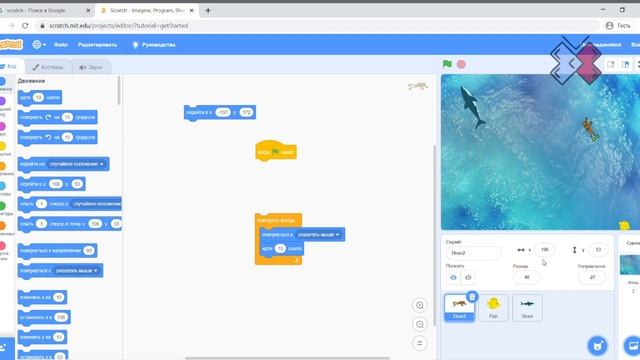
Task: Select the light blue Sensing category circle
Action: (2, 186)
